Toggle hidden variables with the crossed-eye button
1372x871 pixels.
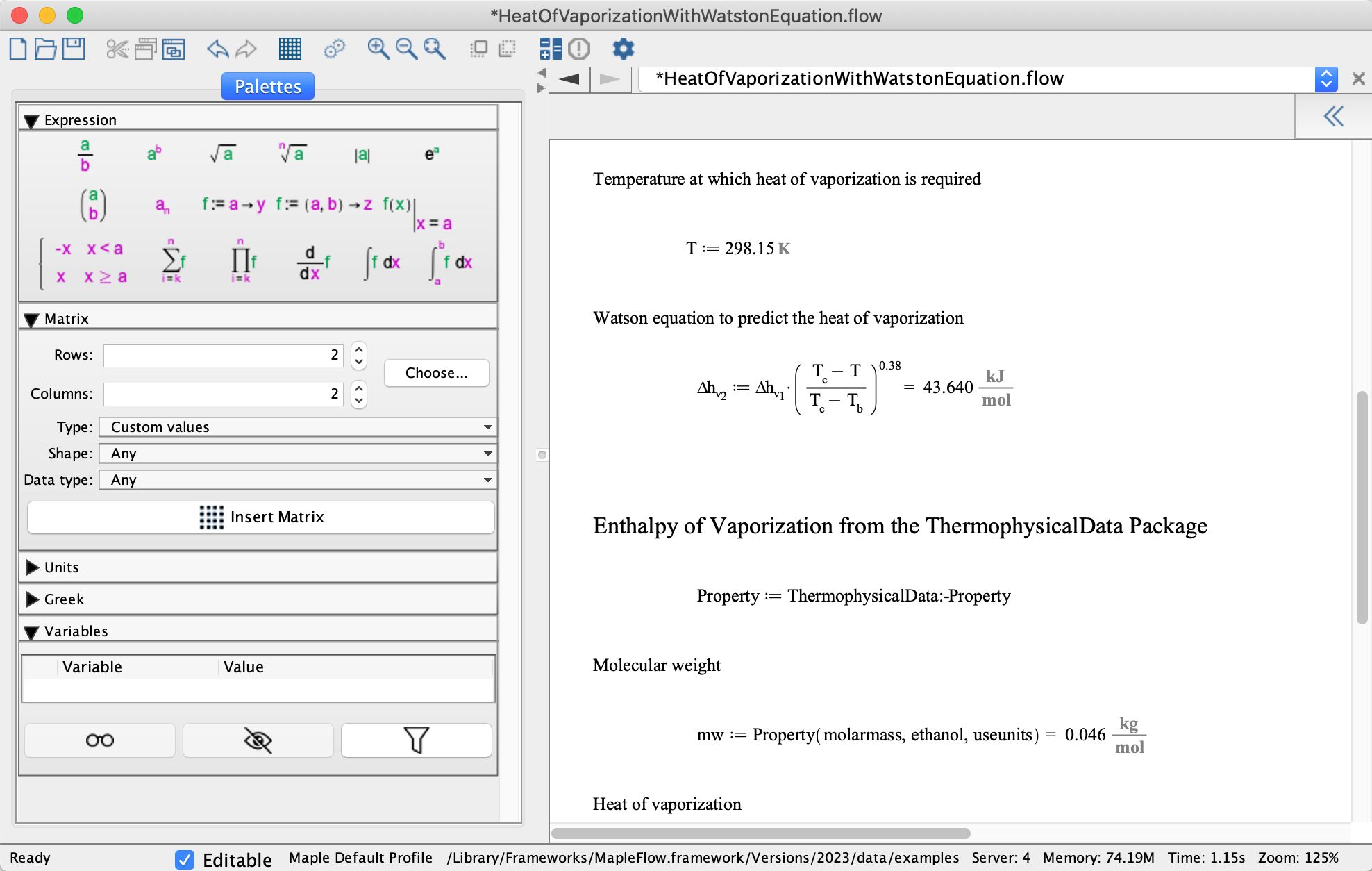(258, 740)
